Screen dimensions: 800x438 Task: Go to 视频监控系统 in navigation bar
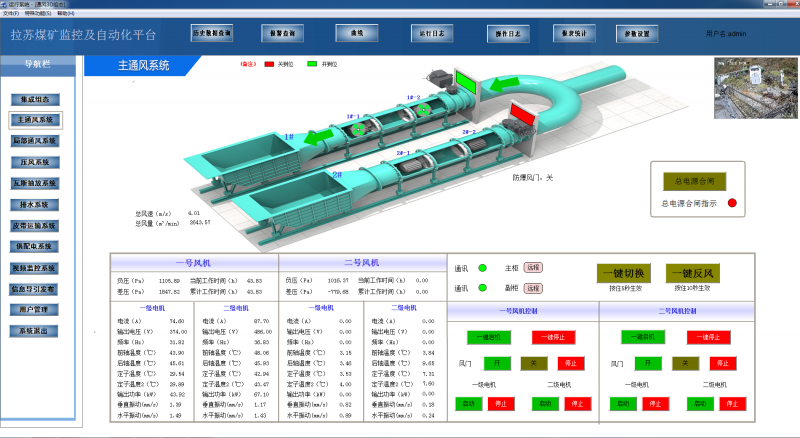(34, 268)
